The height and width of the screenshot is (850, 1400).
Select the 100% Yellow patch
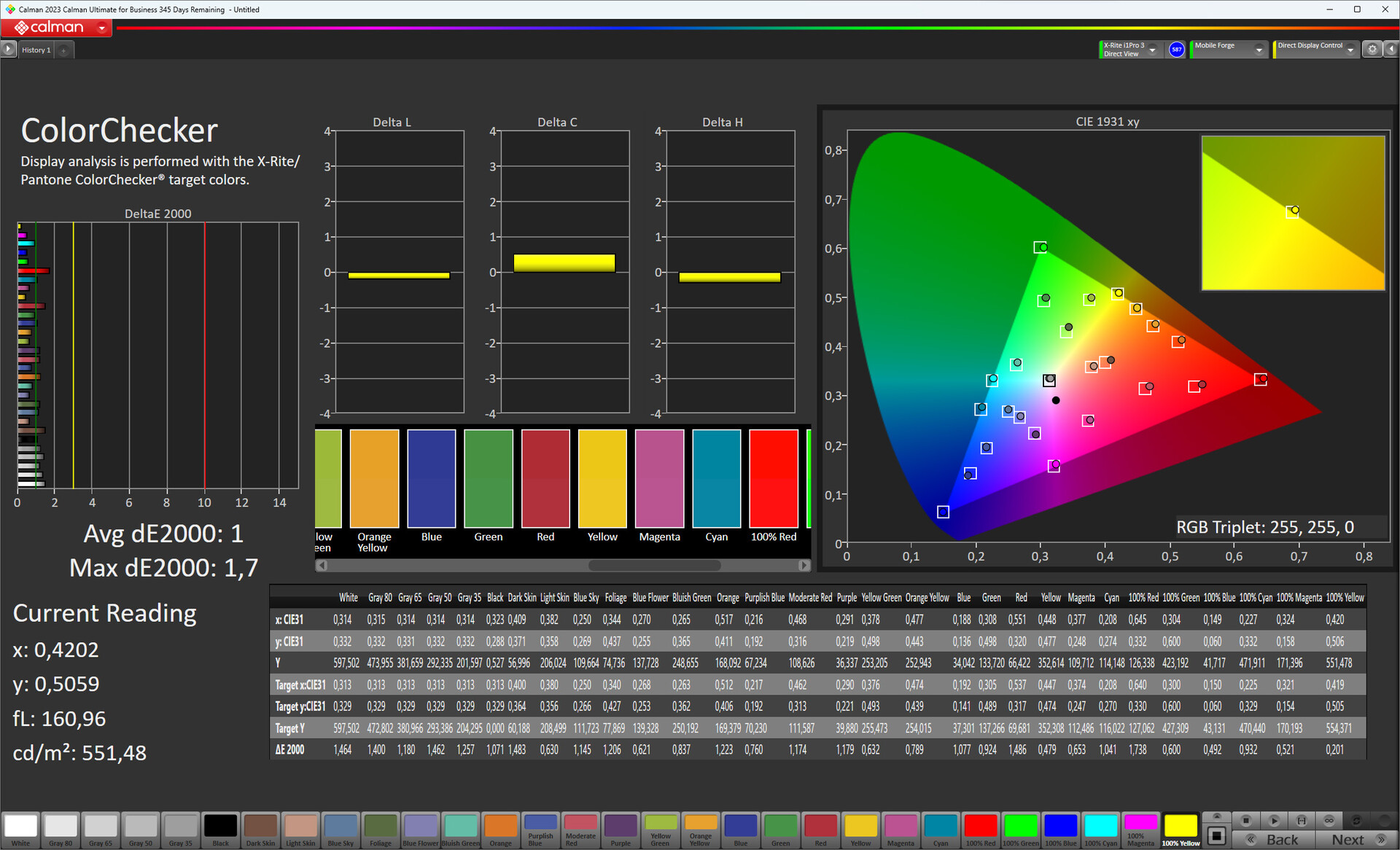tap(1181, 830)
